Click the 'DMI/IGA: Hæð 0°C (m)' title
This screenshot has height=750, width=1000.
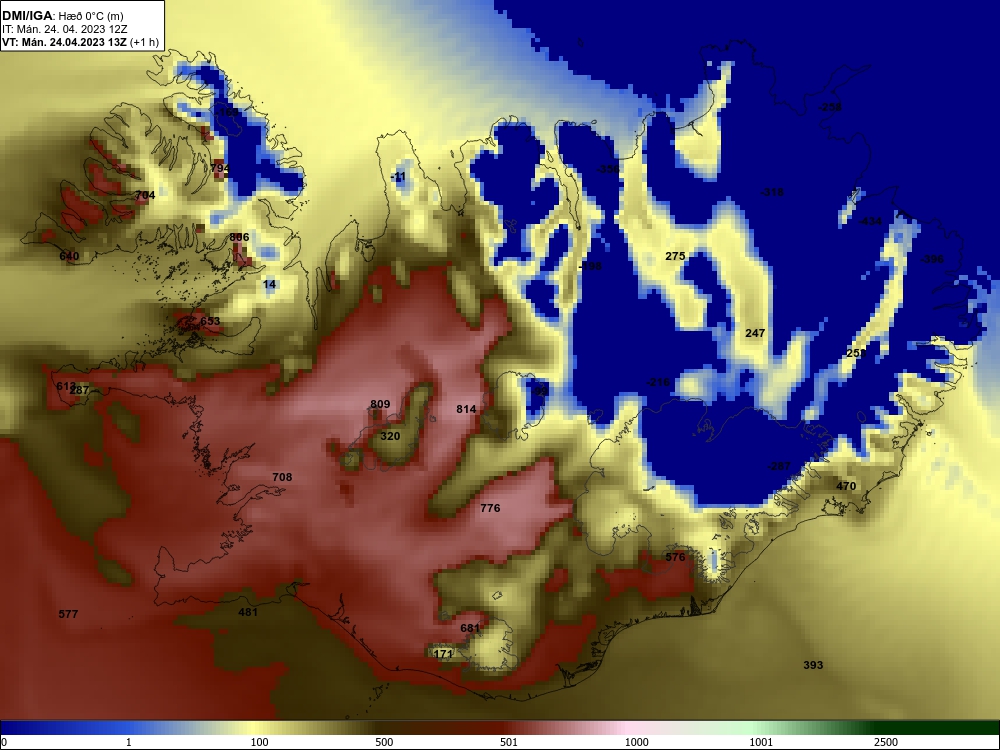62,16
